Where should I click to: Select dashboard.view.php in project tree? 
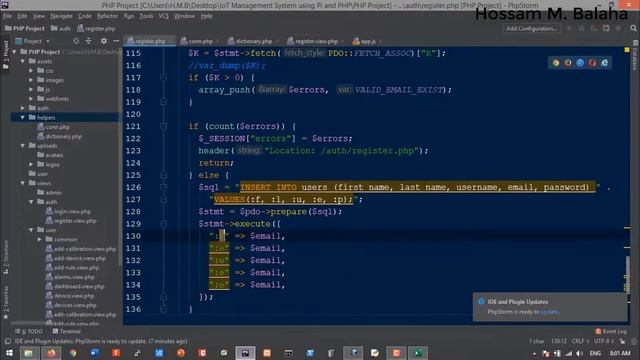tap(75, 287)
